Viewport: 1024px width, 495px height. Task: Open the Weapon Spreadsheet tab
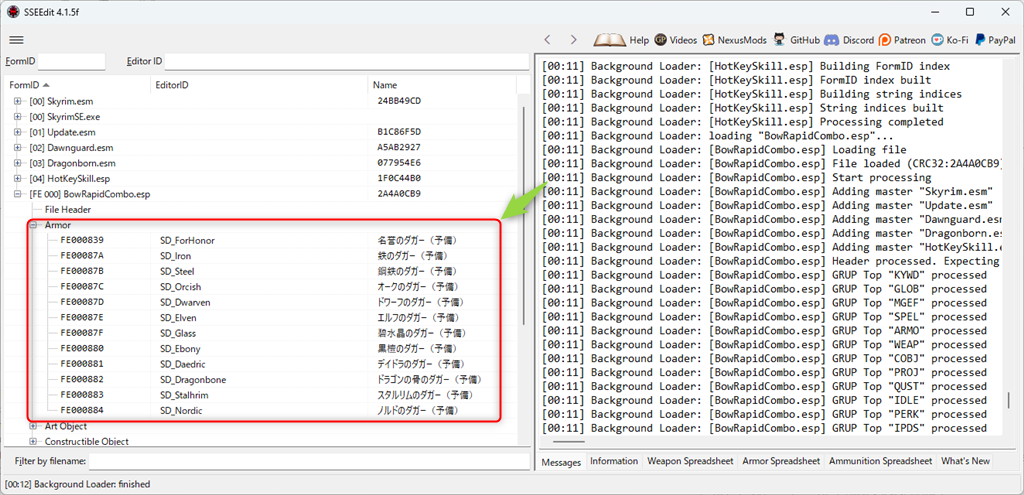click(690, 461)
